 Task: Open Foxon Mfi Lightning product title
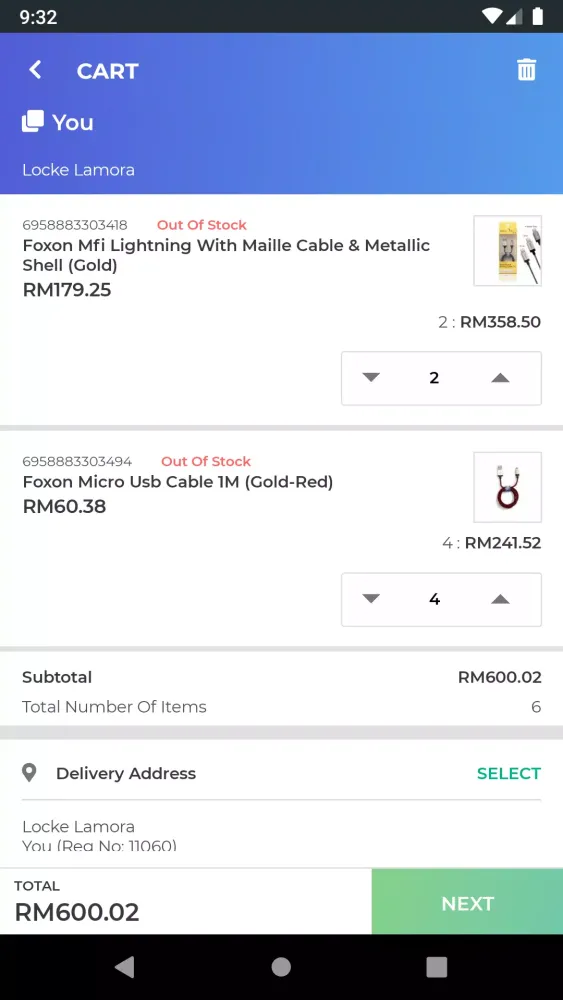[x=226, y=254]
